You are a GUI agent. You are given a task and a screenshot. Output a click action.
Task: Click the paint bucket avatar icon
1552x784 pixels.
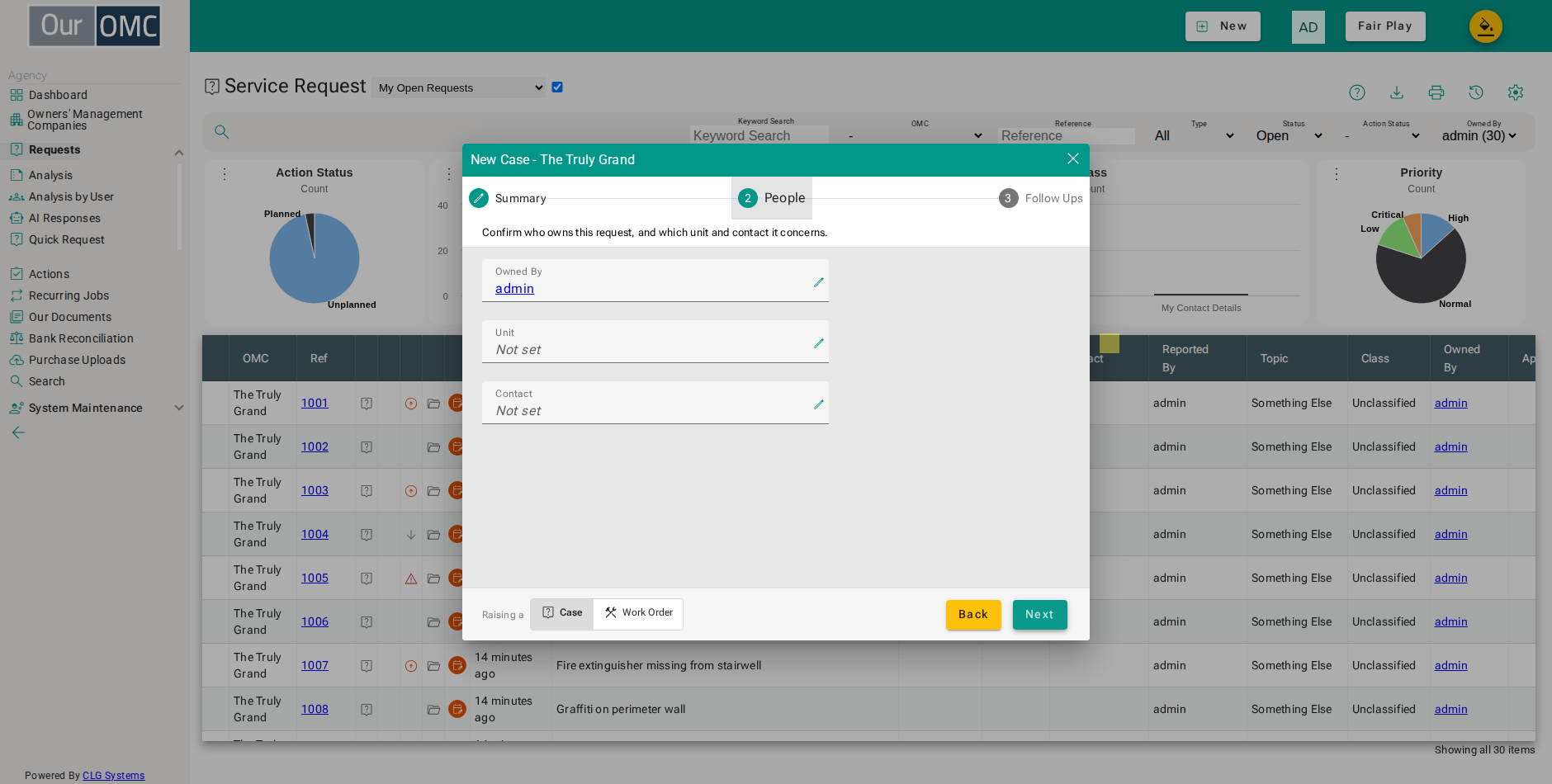pos(1486,26)
